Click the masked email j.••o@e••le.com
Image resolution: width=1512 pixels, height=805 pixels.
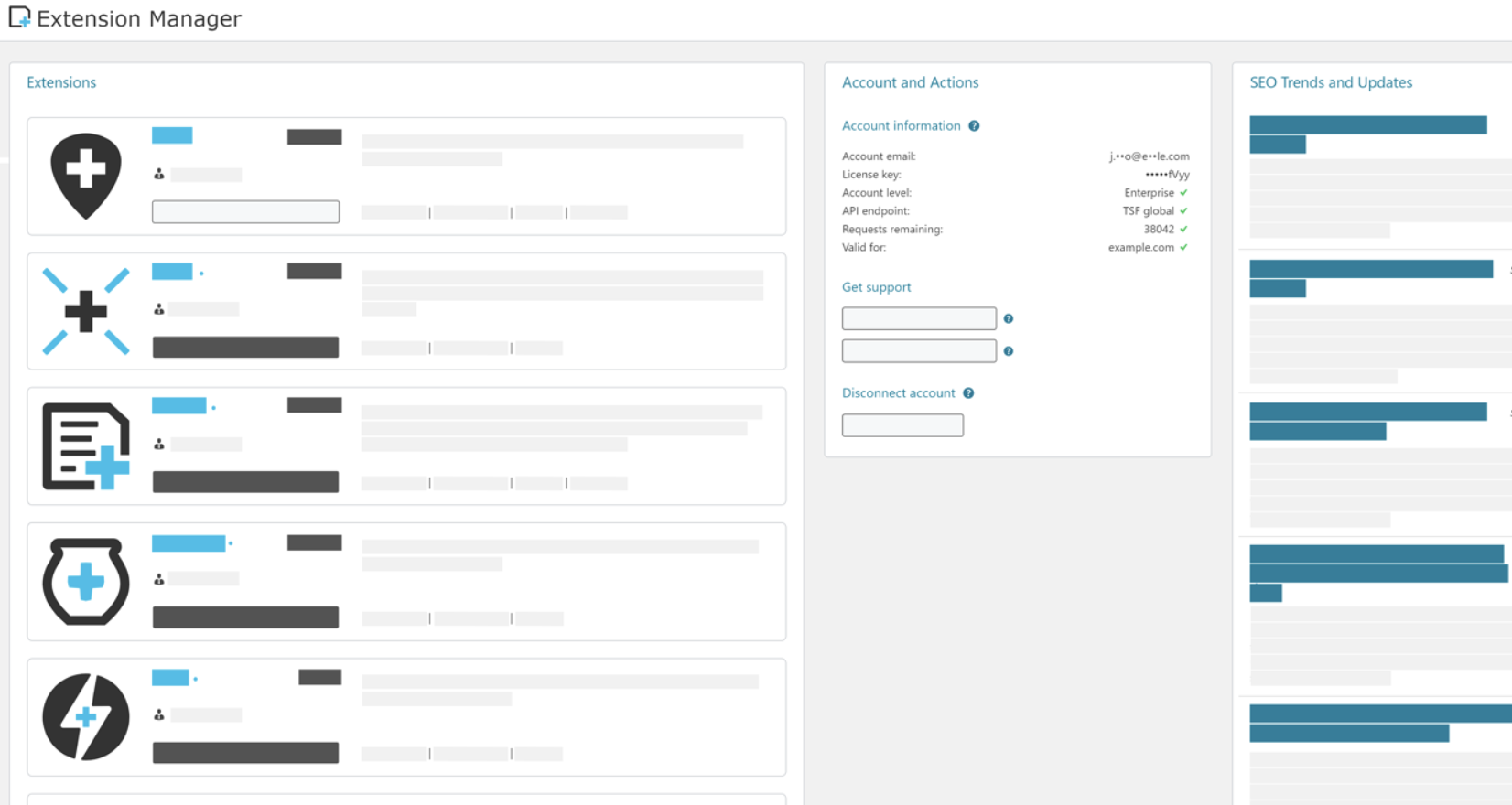click(1150, 156)
